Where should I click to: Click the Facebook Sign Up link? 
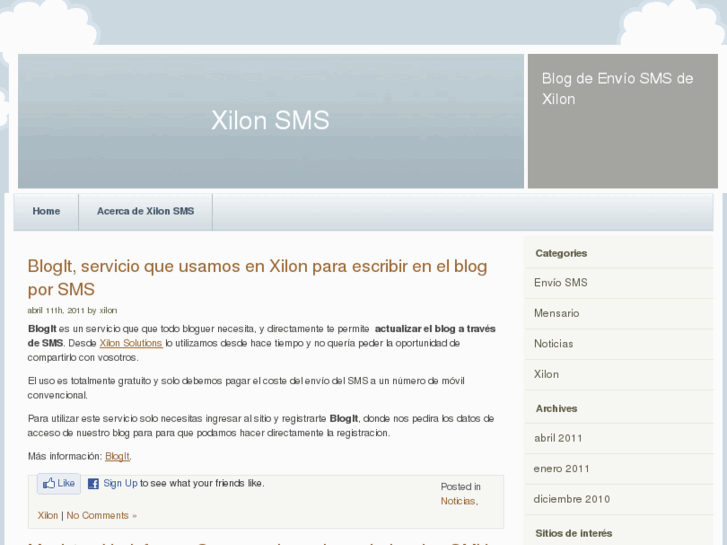[x=120, y=483]
